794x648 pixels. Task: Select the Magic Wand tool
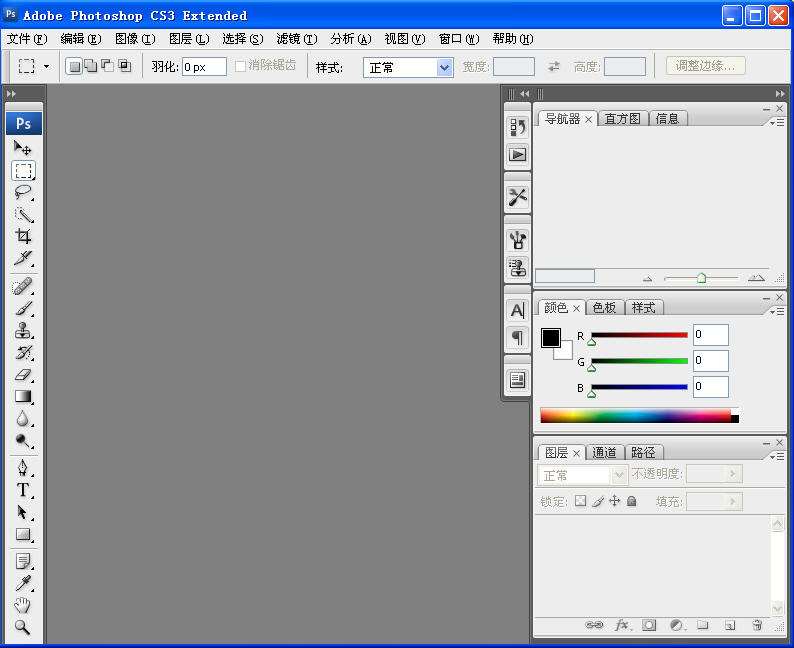pyautogui.click(x=23, y=215)
